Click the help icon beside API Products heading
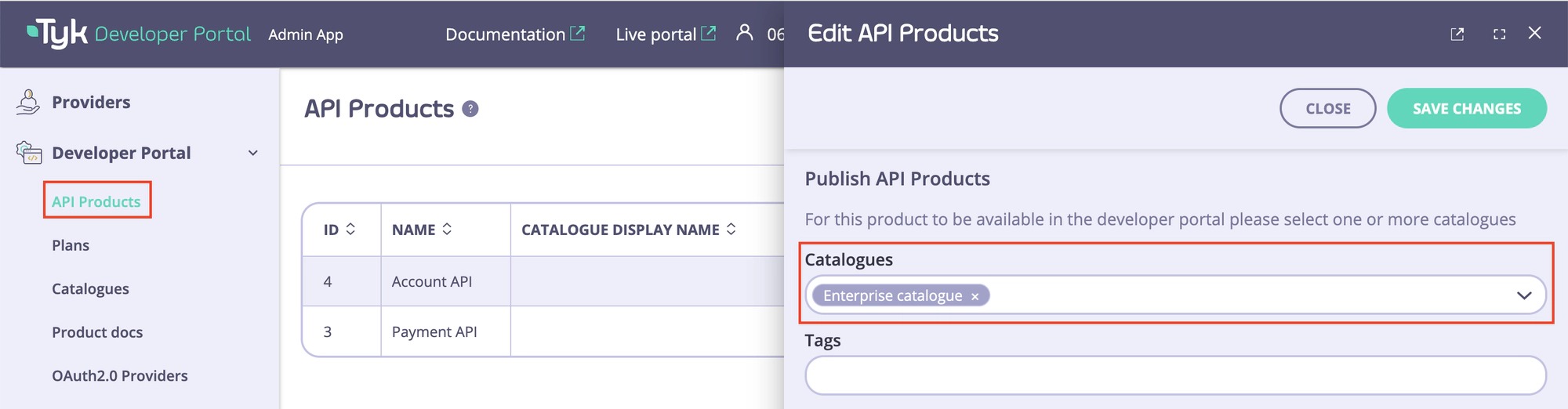Viewport: 1568px width, 409px height. click(470, 109)
